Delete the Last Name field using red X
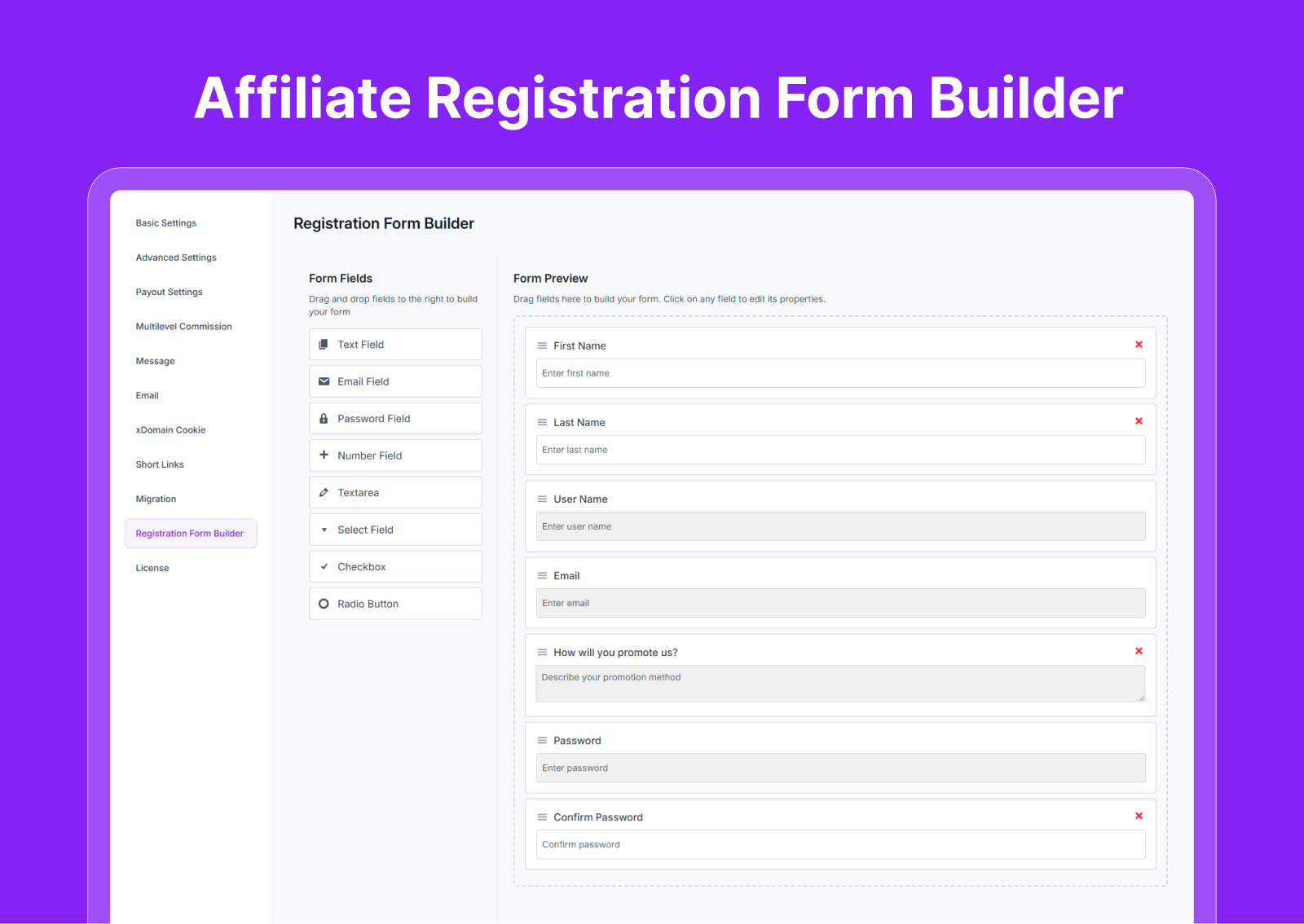This screenshot has width=1304, height=924. [1139, 421]
